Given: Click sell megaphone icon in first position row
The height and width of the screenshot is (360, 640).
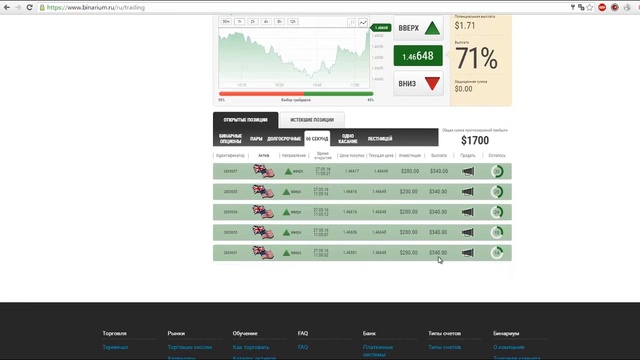Looking at the screenshot, I should [x=468, y=171].
